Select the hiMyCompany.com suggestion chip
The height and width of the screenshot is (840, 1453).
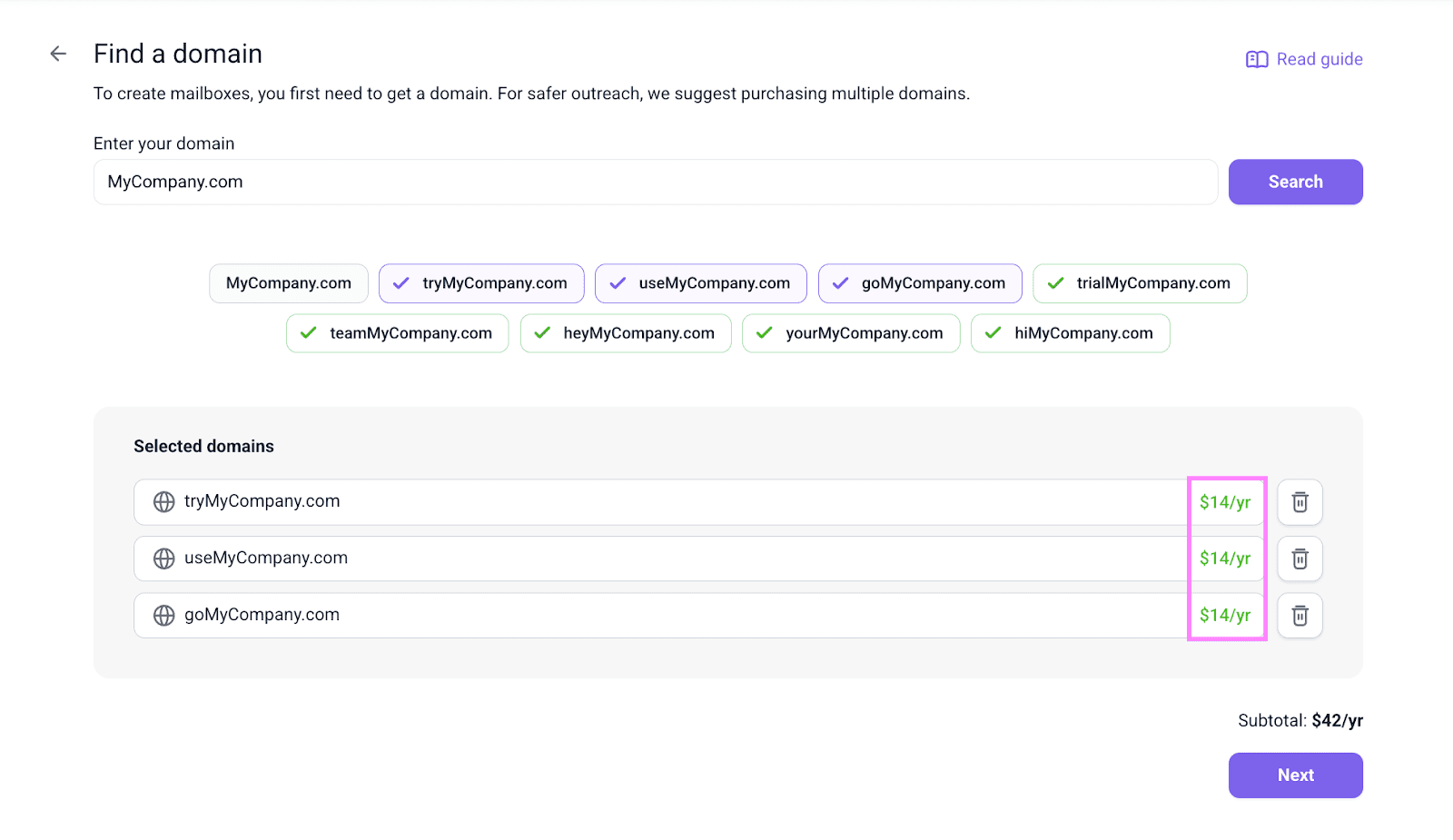tap(1070, 333)
